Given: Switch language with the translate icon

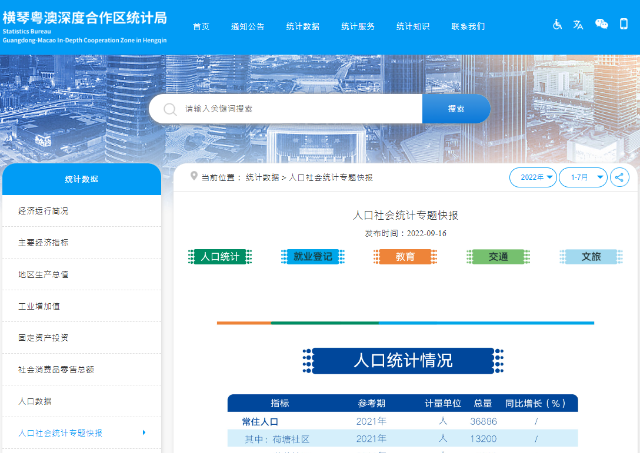Looking at the screenshot, I should click(578, 24).
